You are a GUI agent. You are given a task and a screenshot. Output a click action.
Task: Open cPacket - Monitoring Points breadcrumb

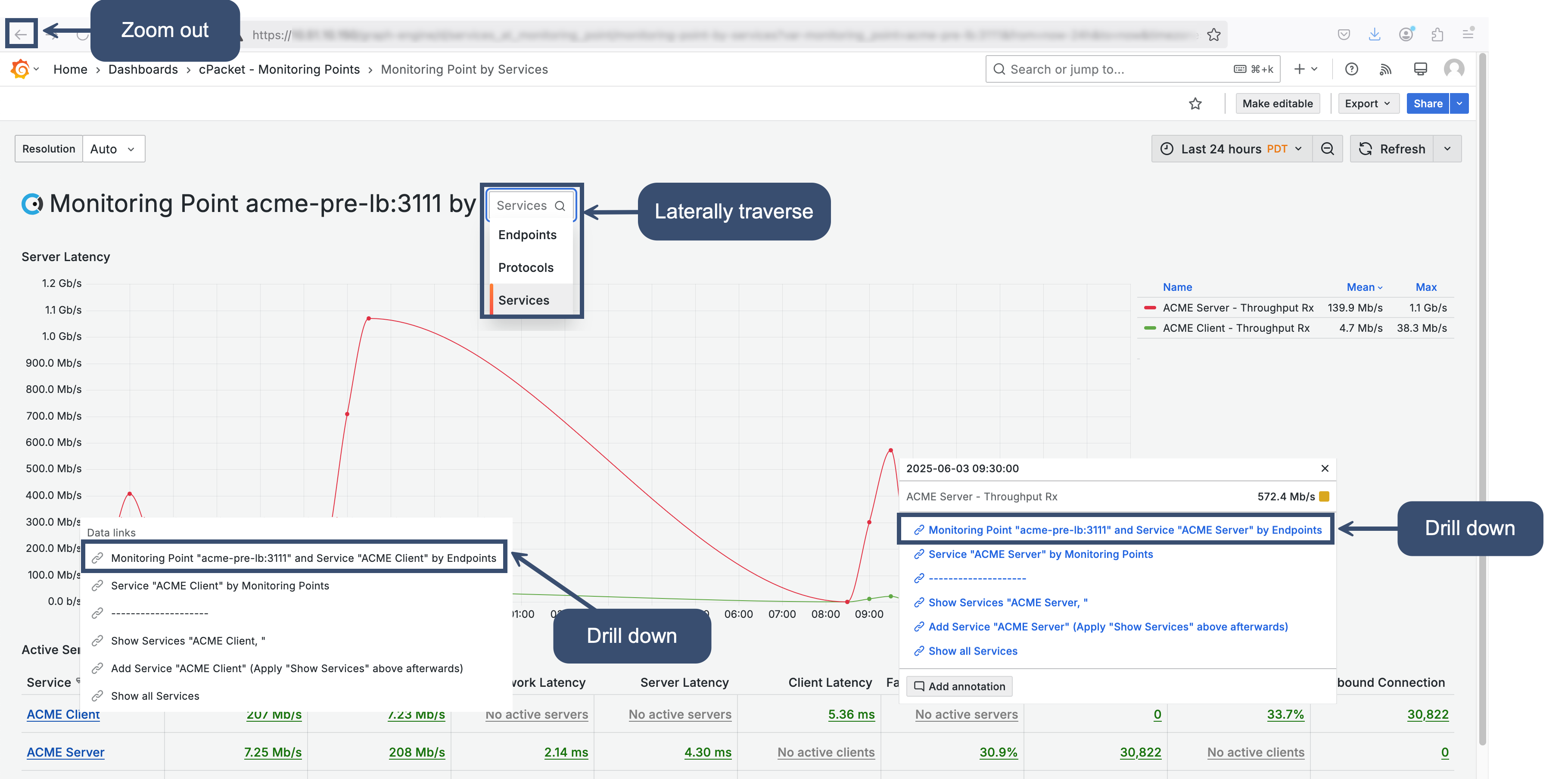point(280,69)
